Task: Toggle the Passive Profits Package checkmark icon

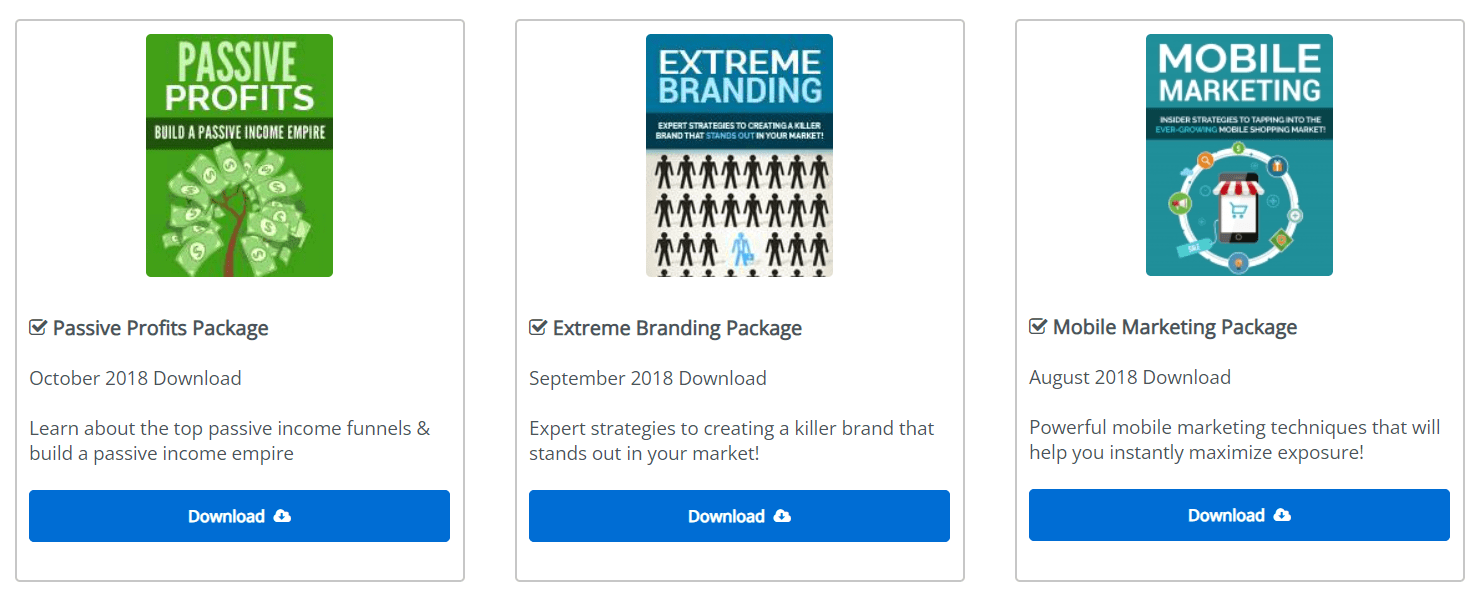Action: click(x=38, y=328)
